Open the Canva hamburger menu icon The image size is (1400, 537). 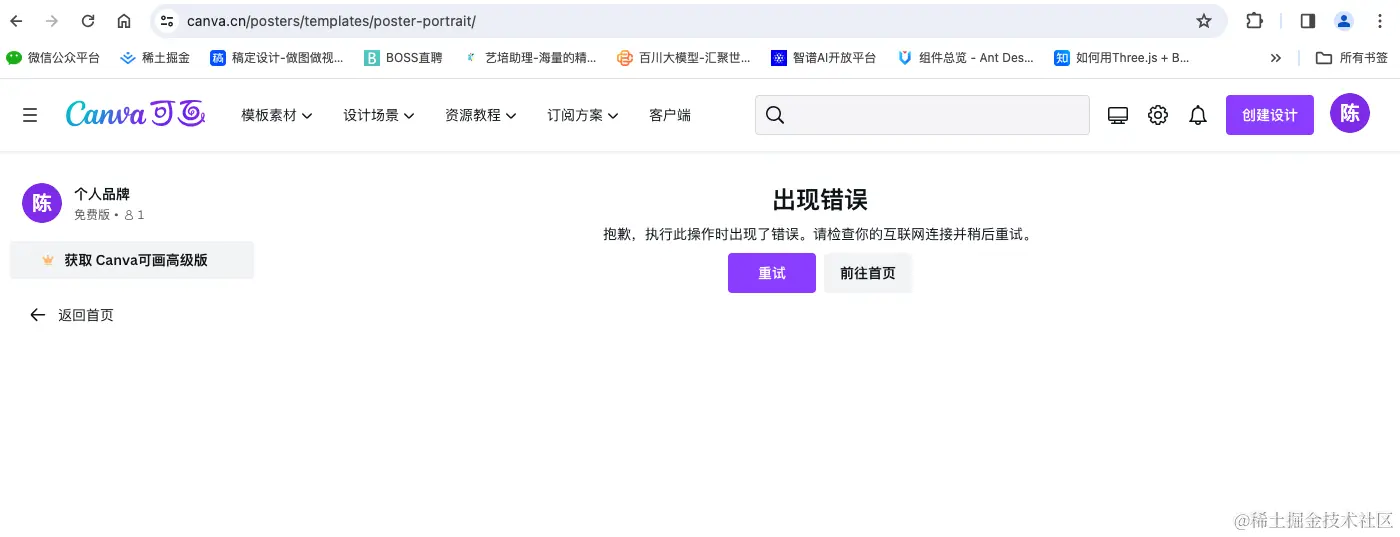click(30, 115)
